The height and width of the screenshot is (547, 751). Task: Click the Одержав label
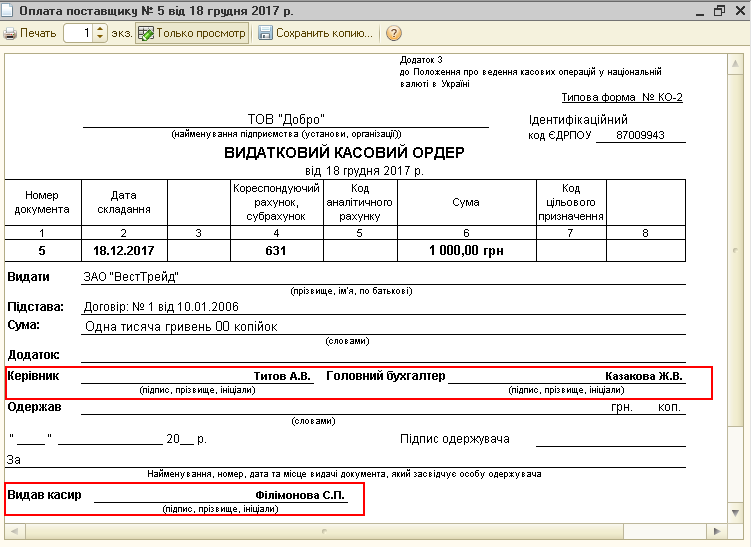coord(34,407)
